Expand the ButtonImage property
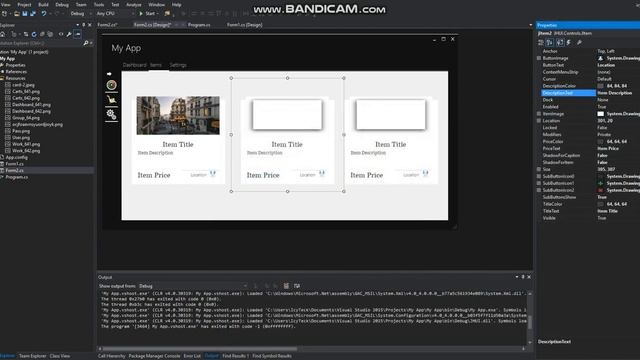Screen dimensions: 640x360 tap(539, 58)
